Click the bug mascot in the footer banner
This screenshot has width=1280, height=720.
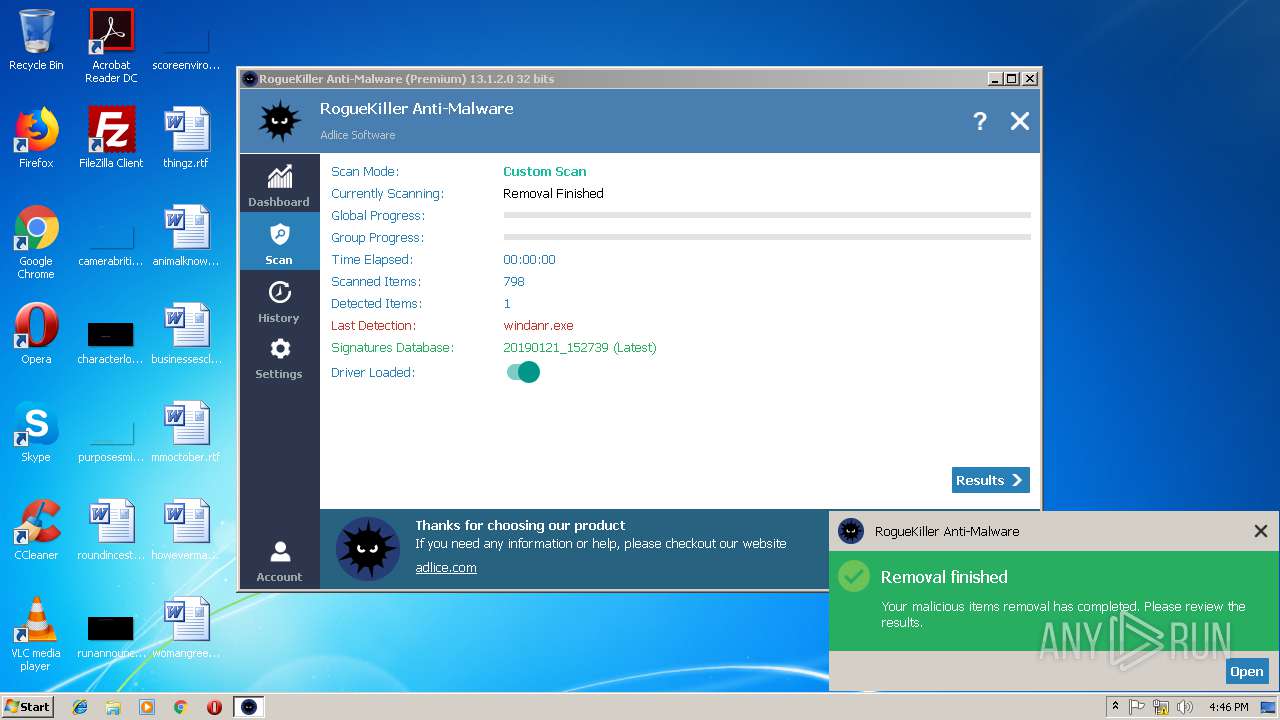(x=368, y=549)
